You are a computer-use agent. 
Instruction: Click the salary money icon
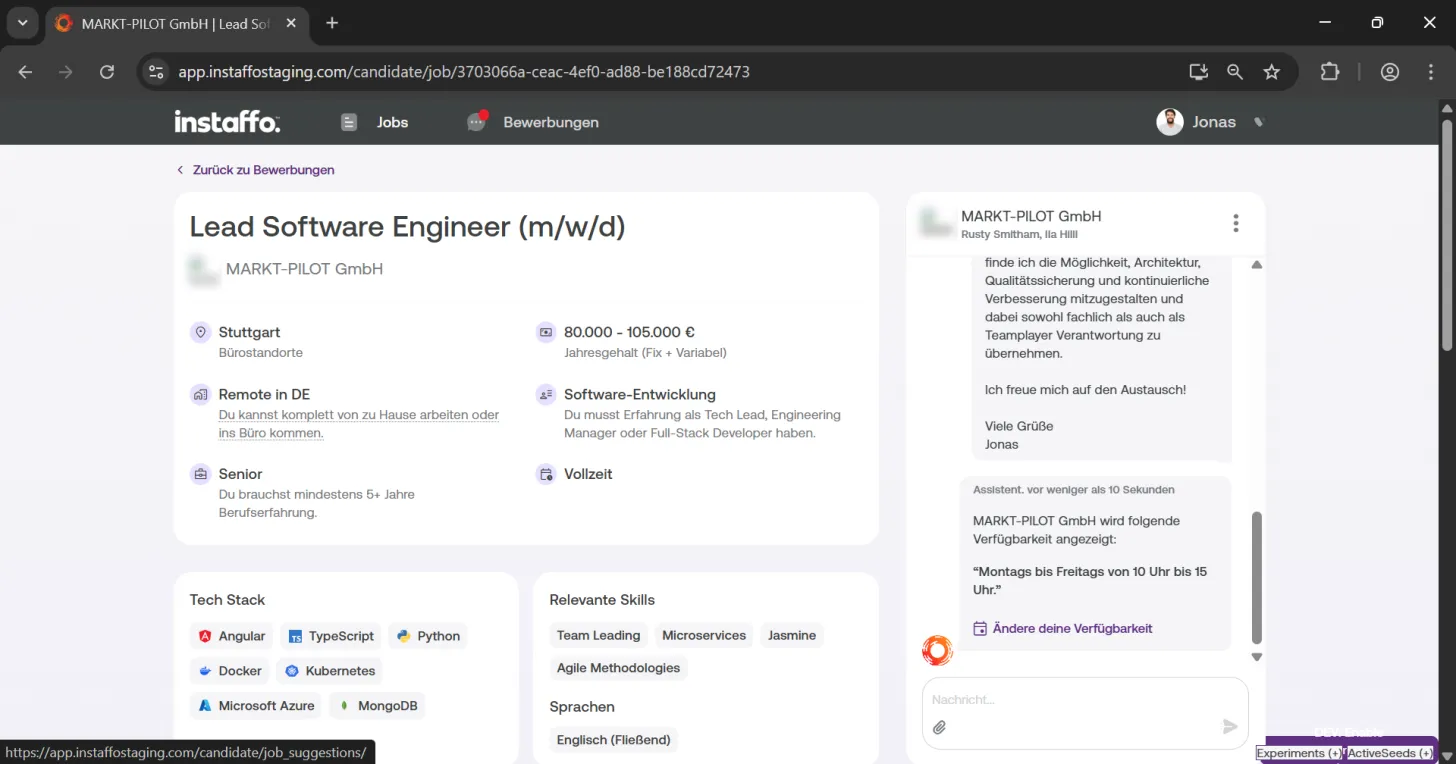pyautogui.click(x=546, y=332)
